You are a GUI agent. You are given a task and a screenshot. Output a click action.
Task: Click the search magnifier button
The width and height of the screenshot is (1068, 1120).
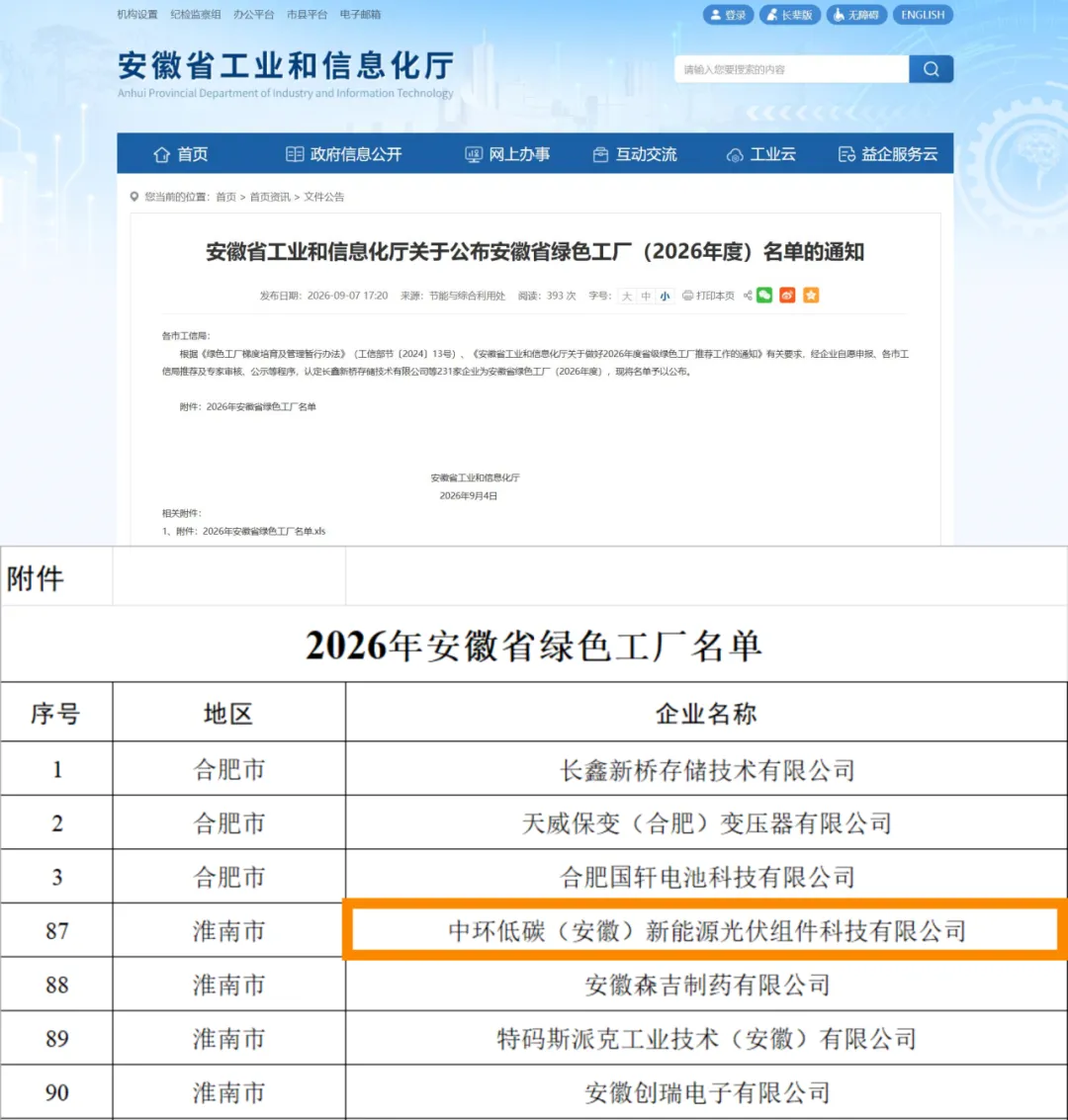(931, 69)
